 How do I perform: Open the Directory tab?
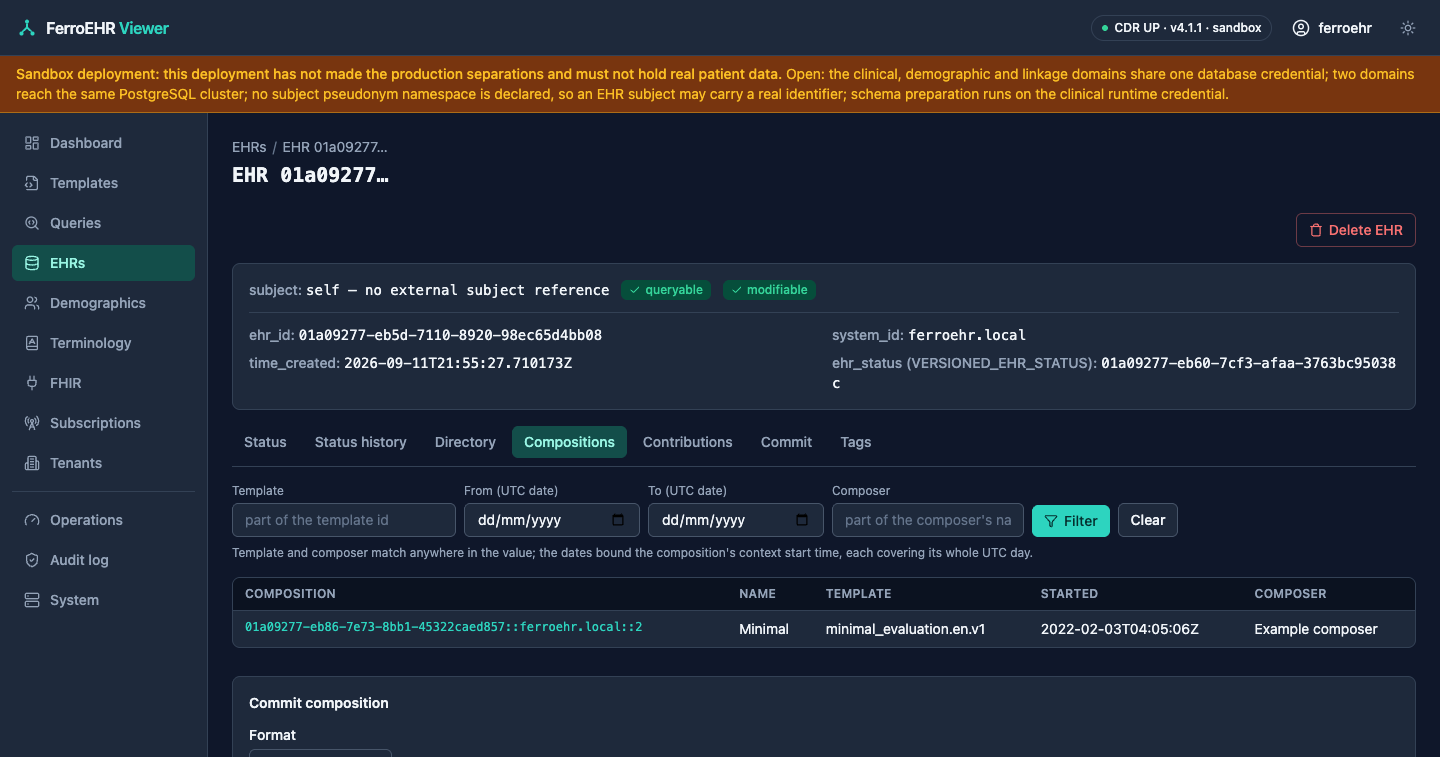[x=465, y=442]
